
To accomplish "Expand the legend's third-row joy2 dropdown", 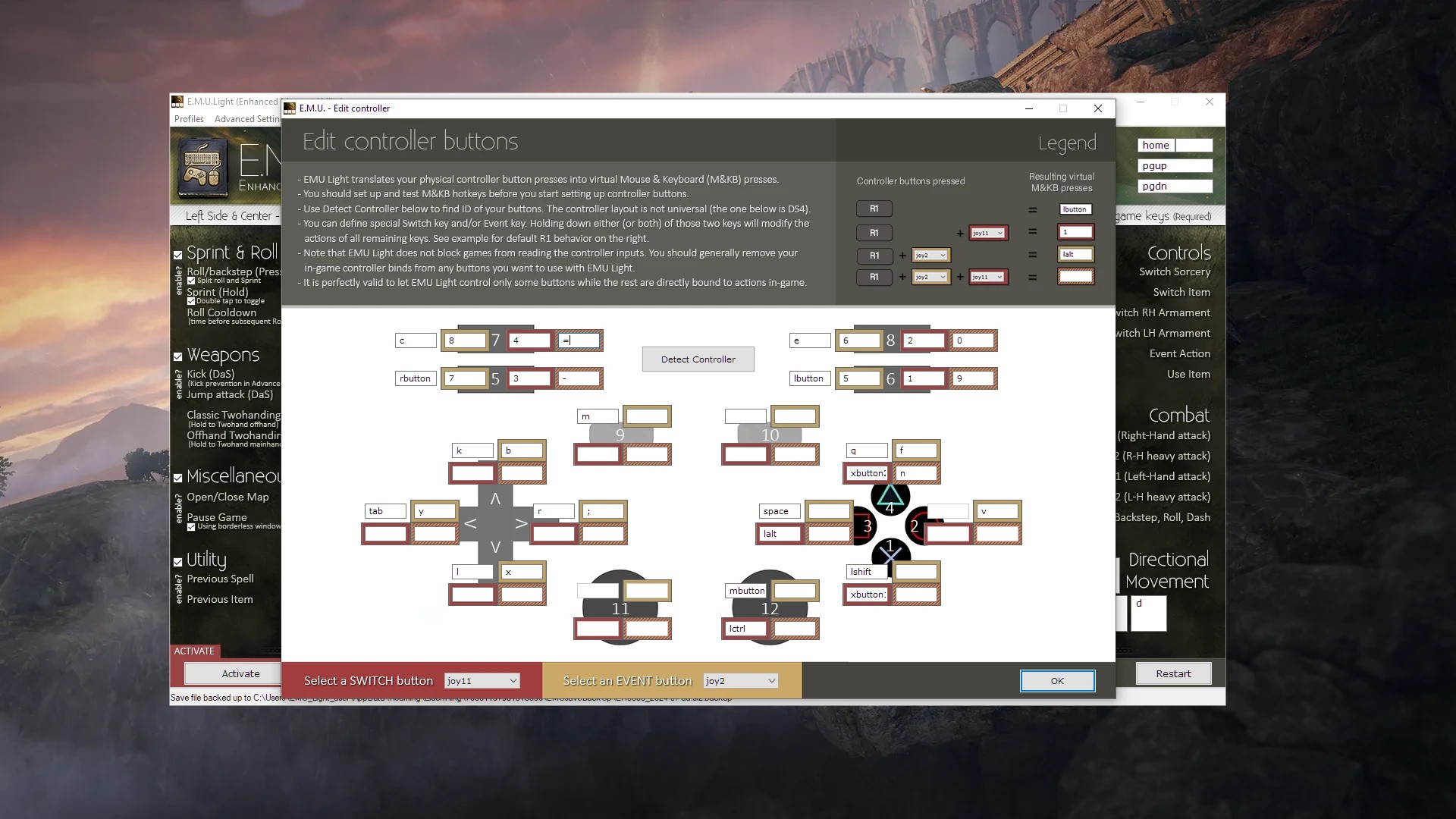I will click(930, 256).
